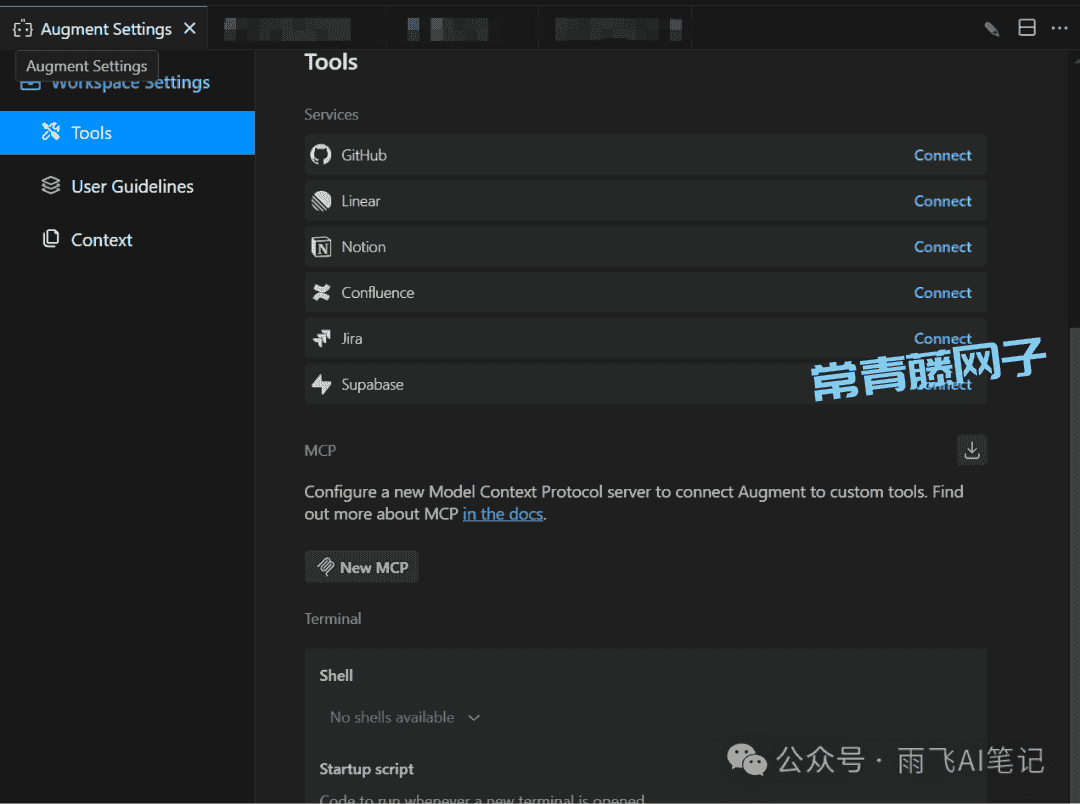Switch to the Augment Settings tab

coord(106,29)
